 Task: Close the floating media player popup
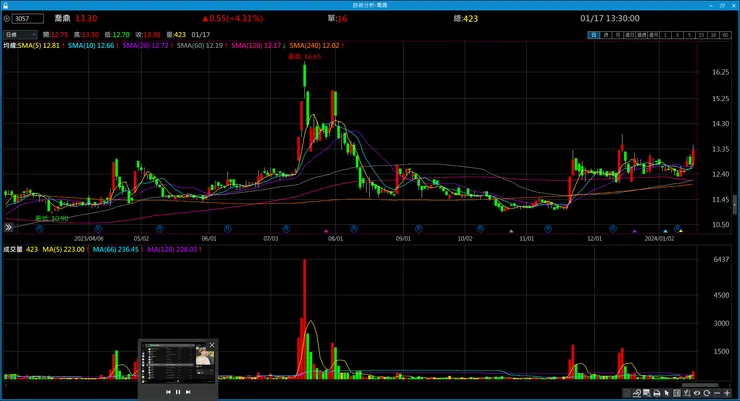click(212, 345)
